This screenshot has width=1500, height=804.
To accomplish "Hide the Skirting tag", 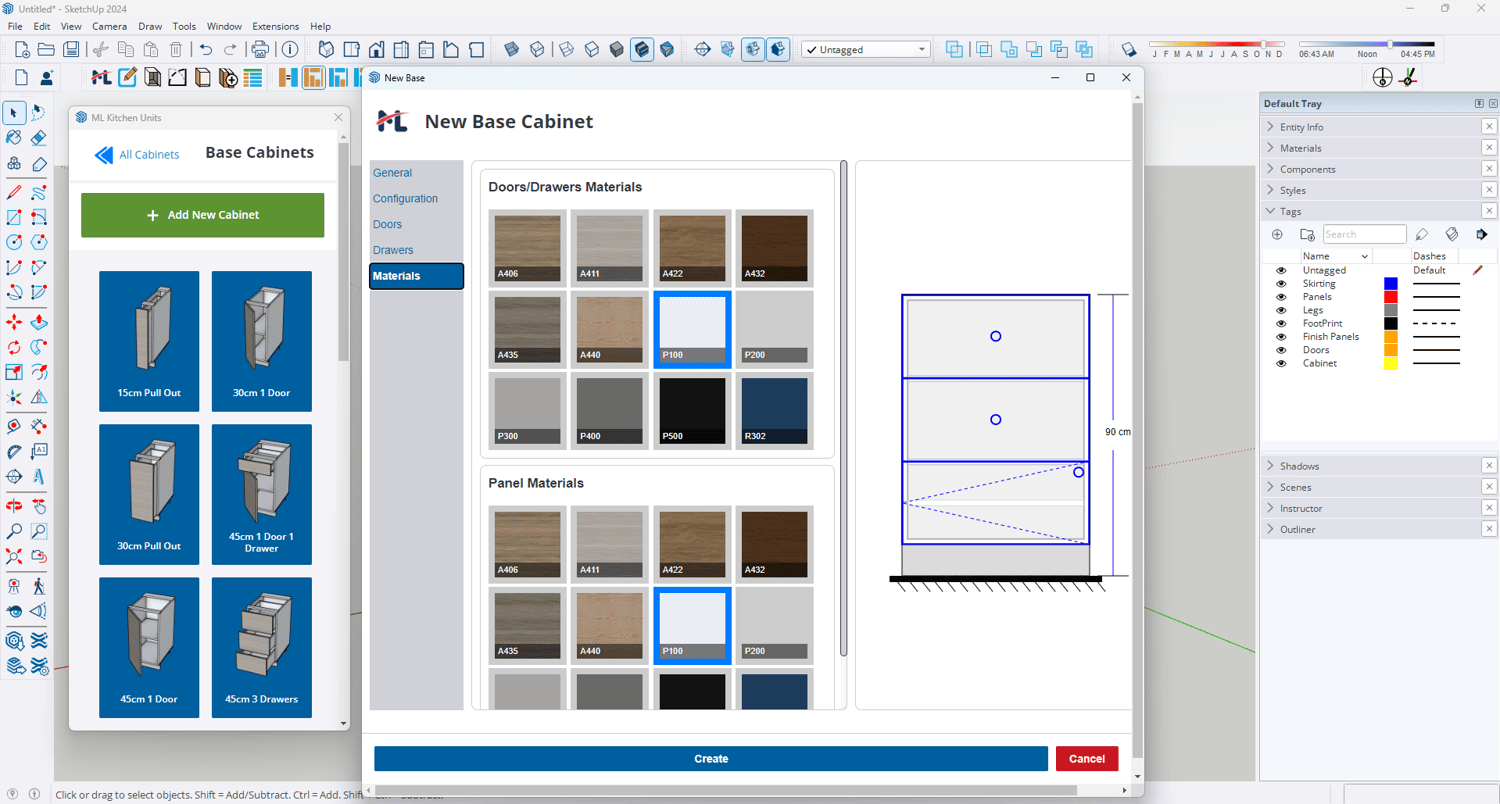I will tap(1281, 284).
